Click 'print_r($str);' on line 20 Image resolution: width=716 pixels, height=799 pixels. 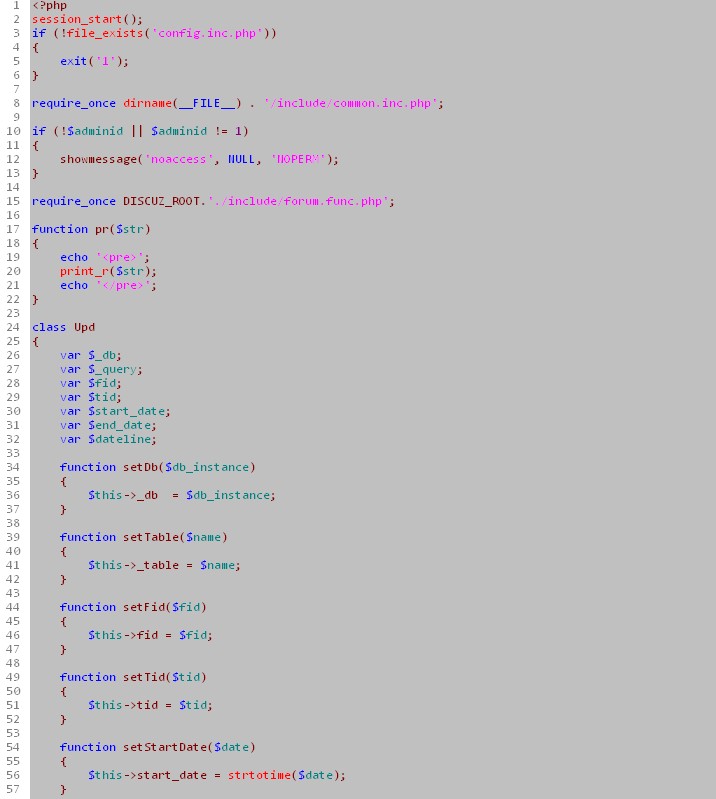pos(108,271)
